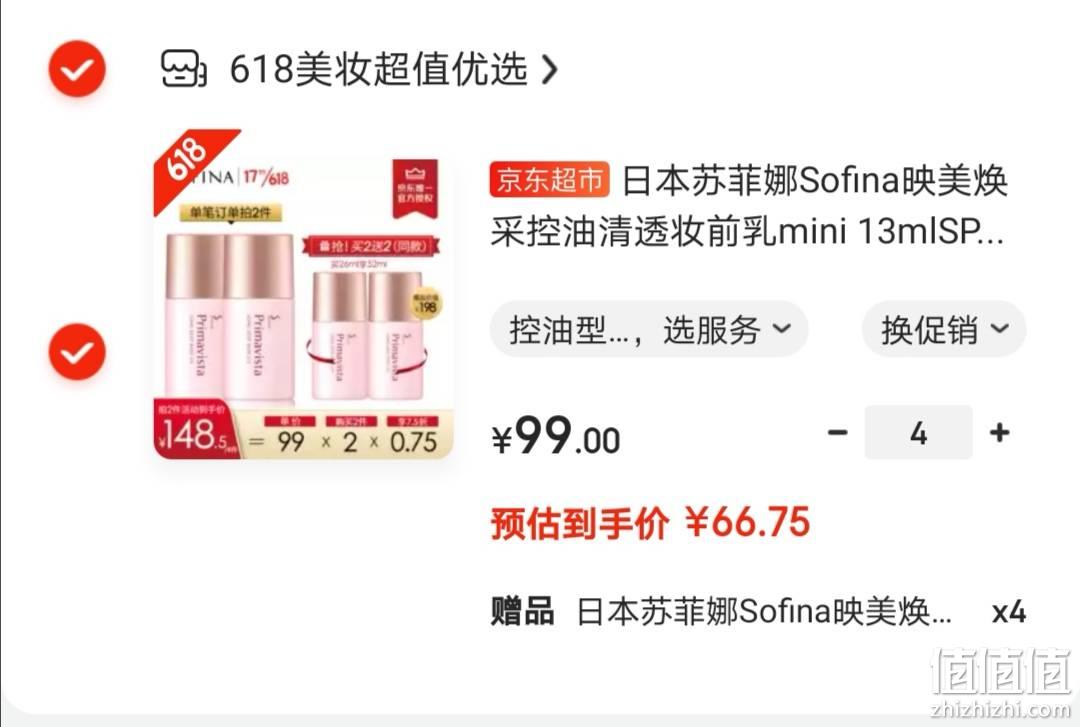Image resolution: width=1080 pixels, height=727 pixels.
Task: Deselect the Sofina product item checkbox
Action: (x=77, y=351)
